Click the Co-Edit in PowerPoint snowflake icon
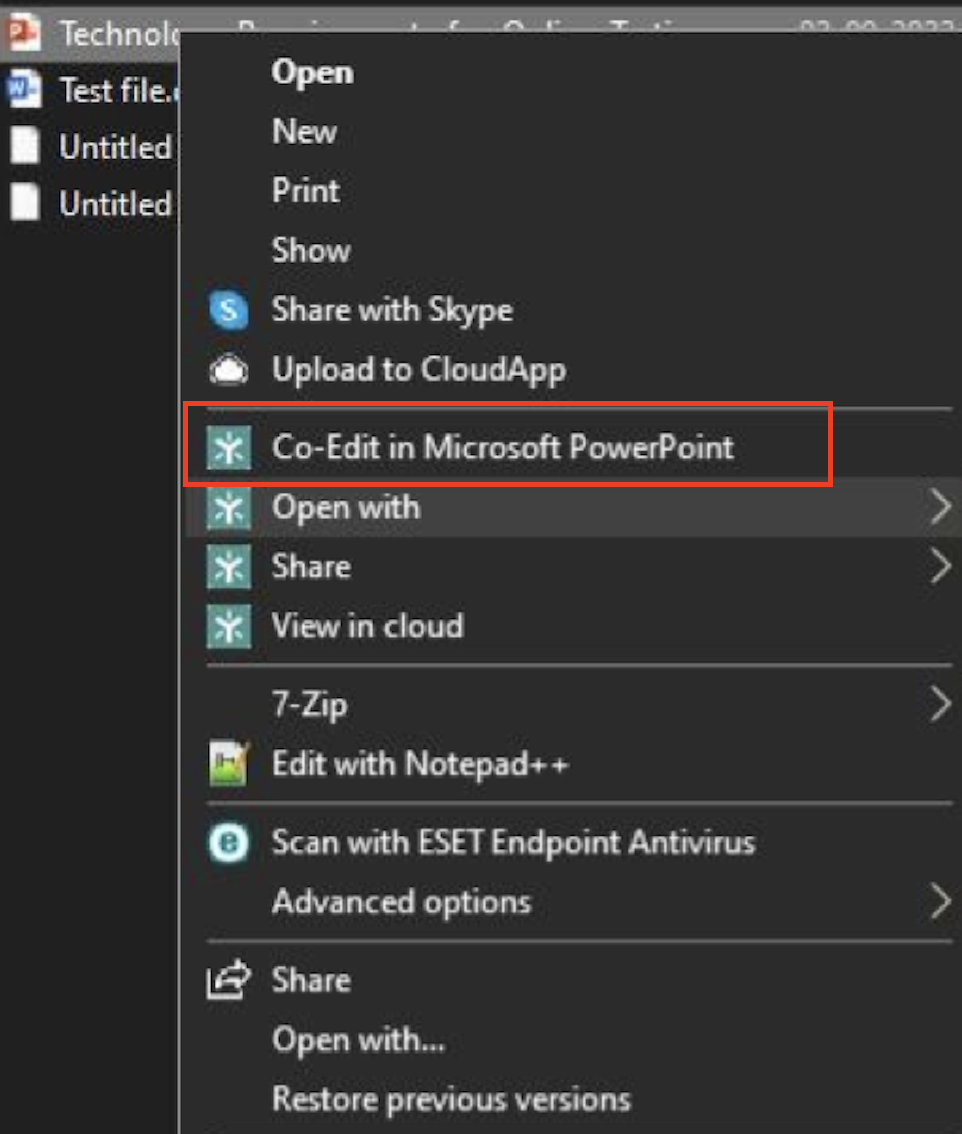The width and height of the screenshot is (962, 1134). point(228,448)
